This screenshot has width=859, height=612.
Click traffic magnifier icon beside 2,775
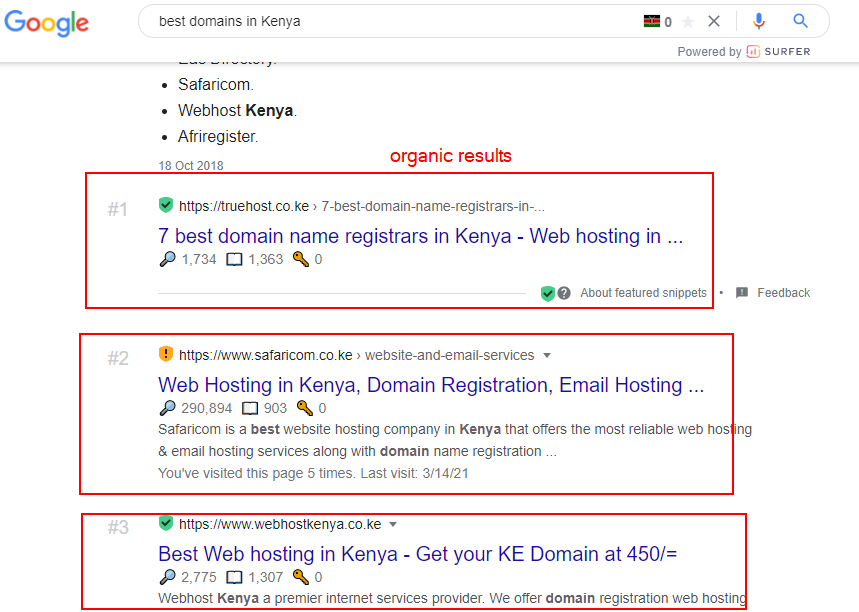click(x=167, y=576)
